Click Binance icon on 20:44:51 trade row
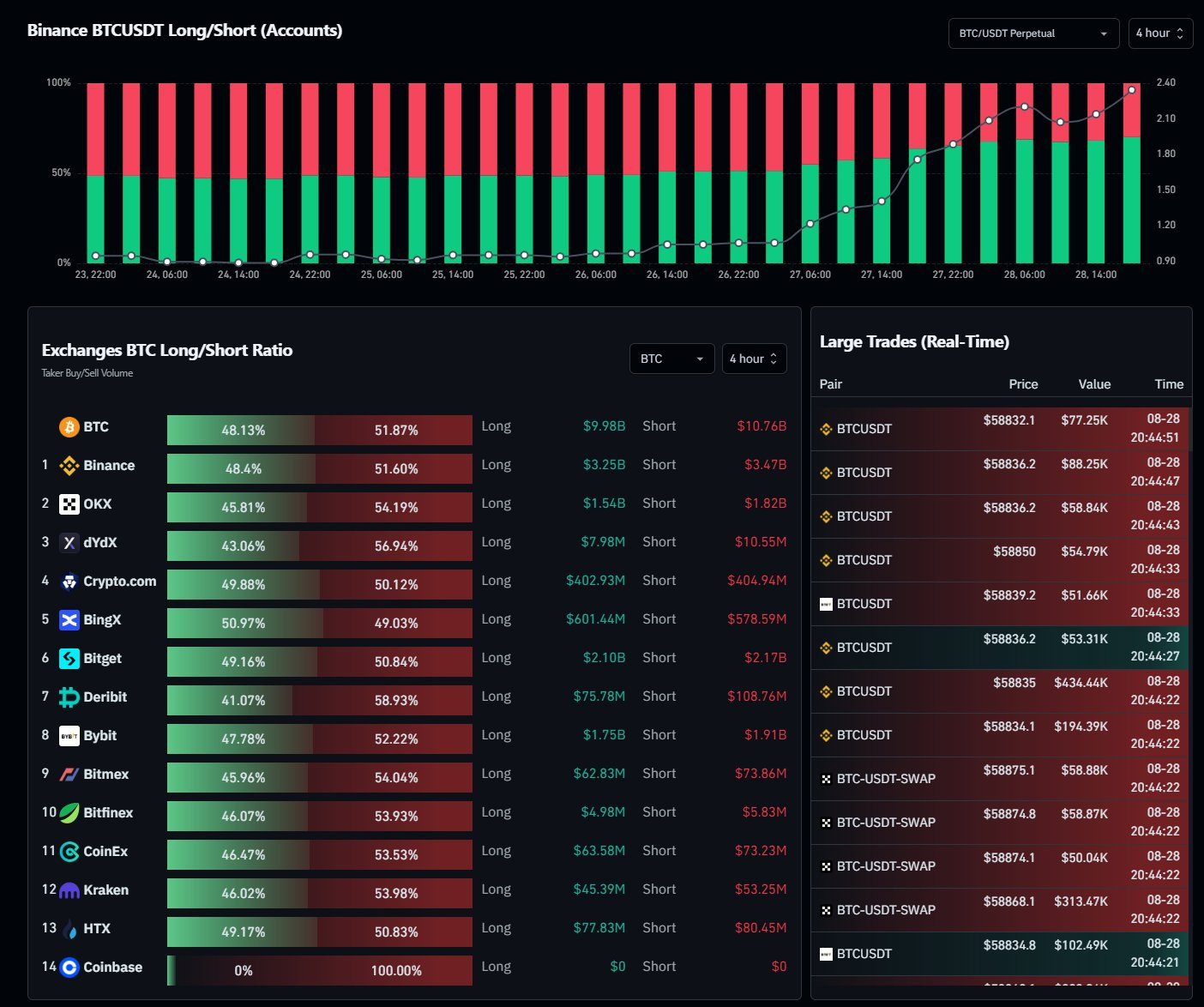Screen dimensions: 1204x1007 coord(827,429)
